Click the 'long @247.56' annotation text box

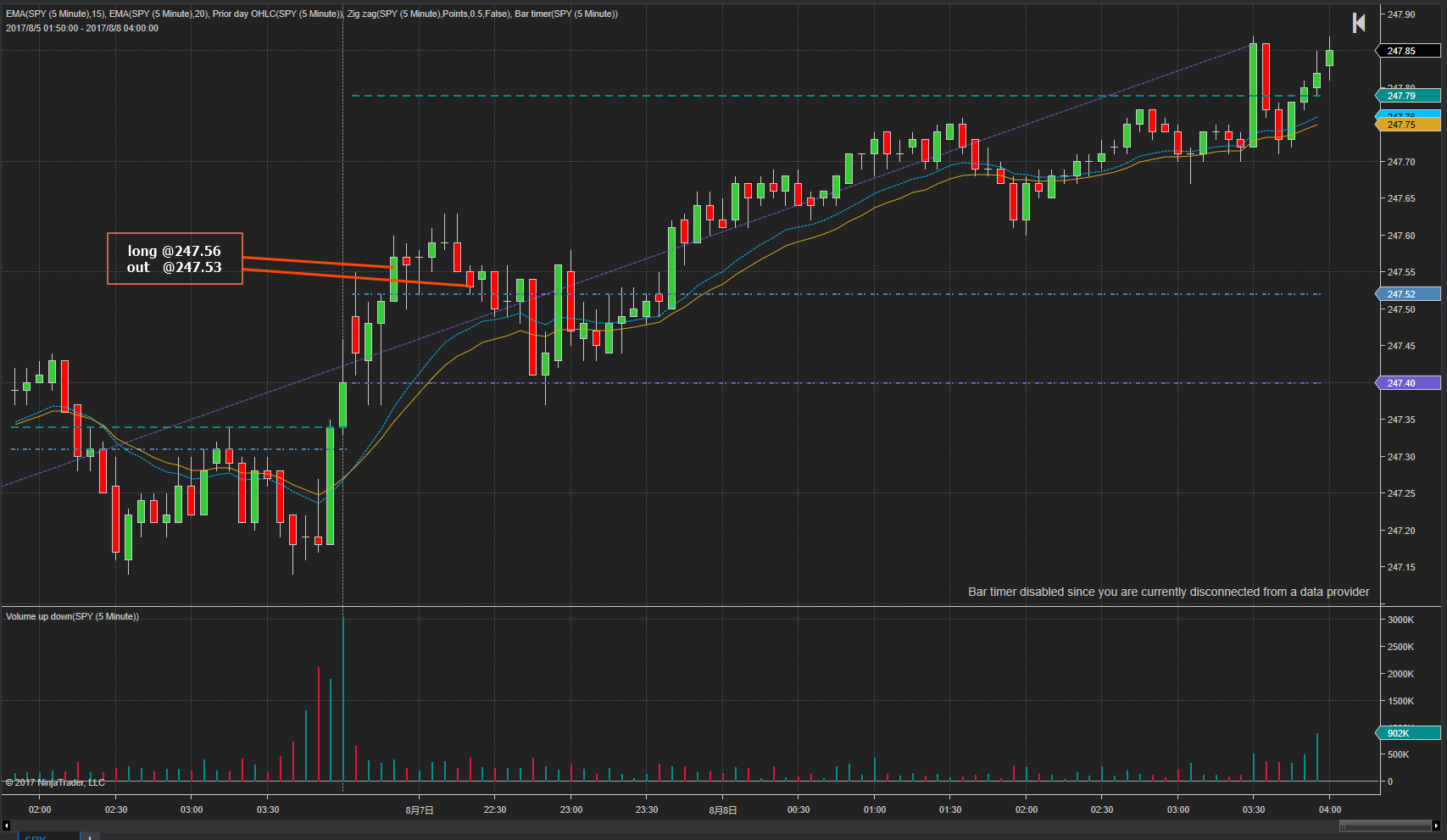click(x=175, y=259)
